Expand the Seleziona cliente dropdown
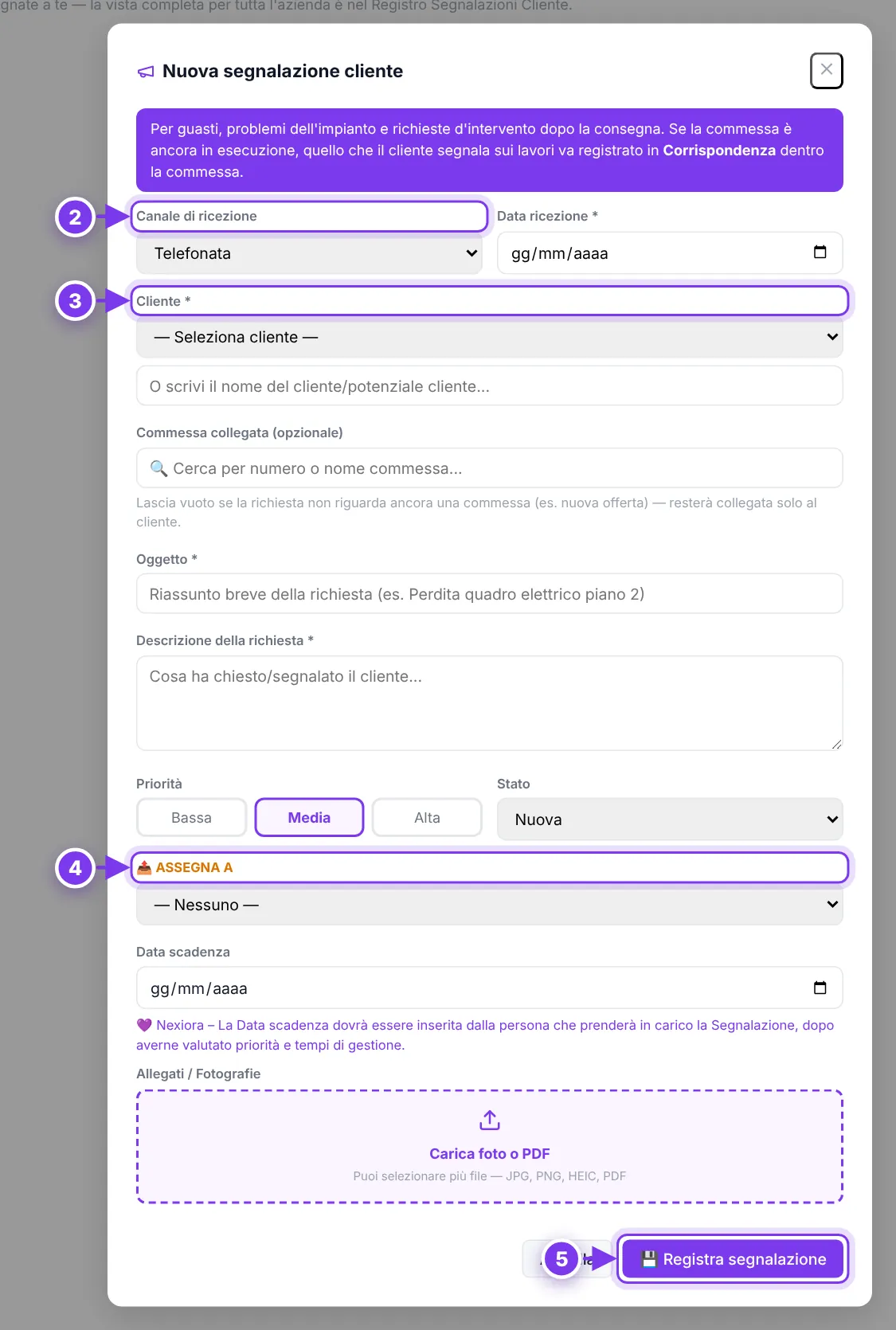The width and height of the screenshot is (896, 1330). 490,337
